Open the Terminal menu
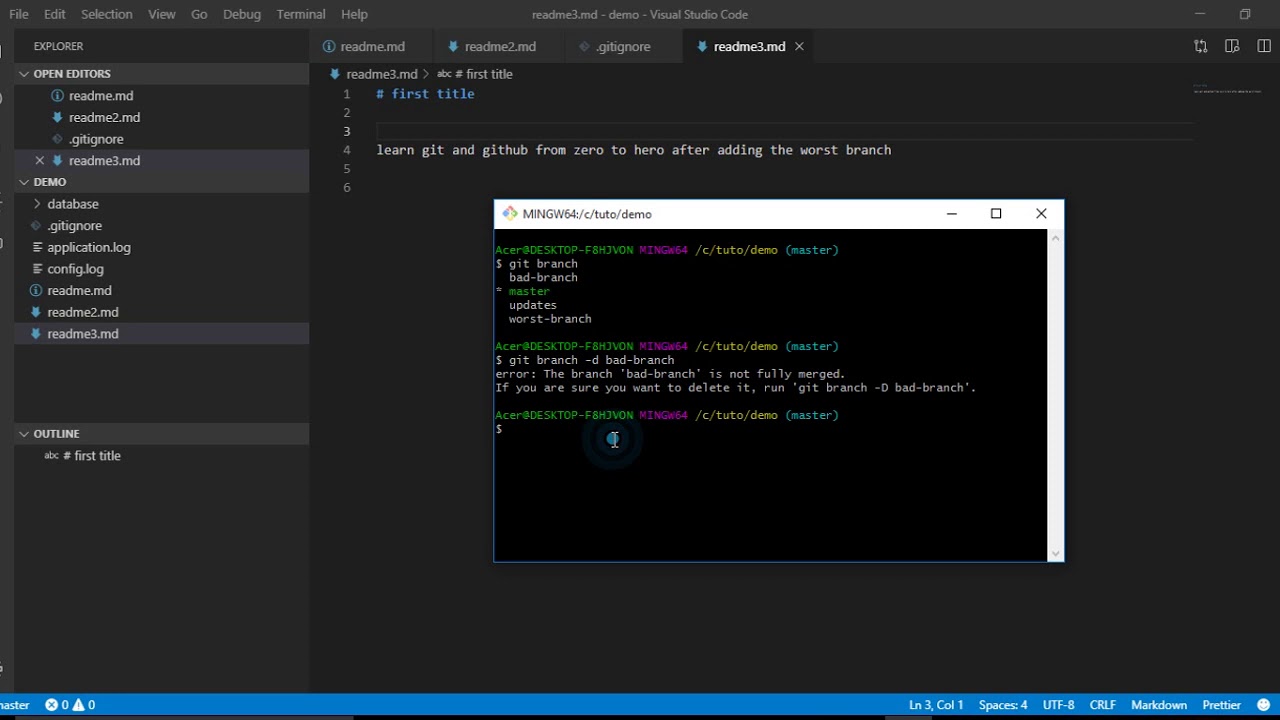The width and height of the screenshot is (1280, 720). (x=301, y=14)
